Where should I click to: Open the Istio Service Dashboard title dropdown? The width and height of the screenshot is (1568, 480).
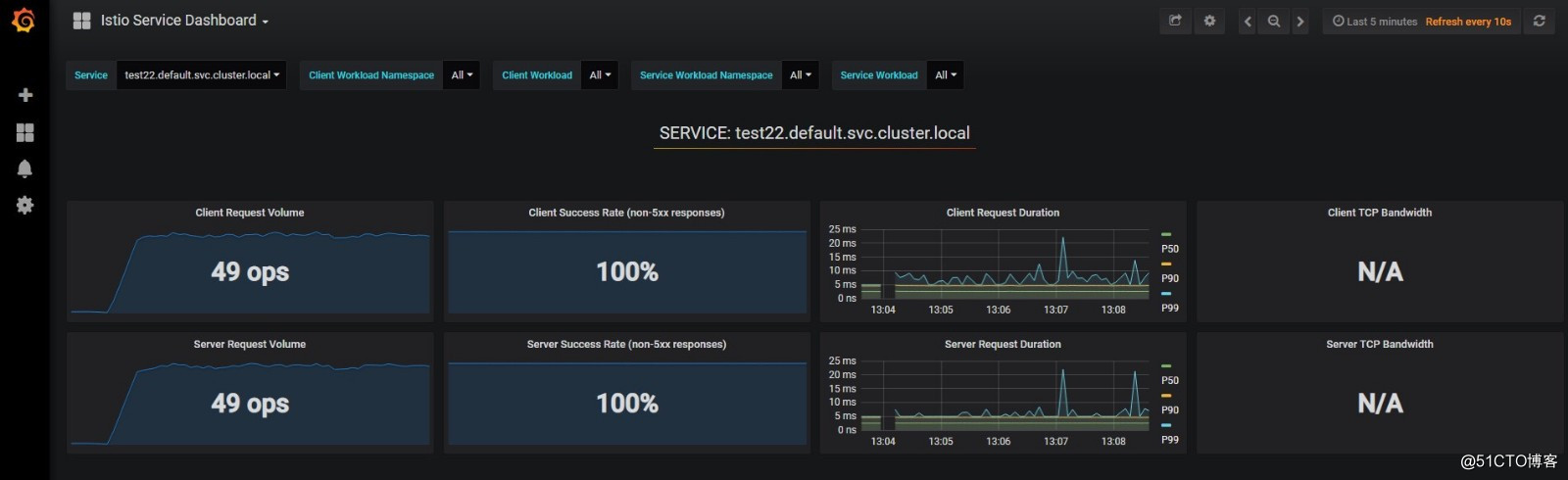[x=184, y=21]
